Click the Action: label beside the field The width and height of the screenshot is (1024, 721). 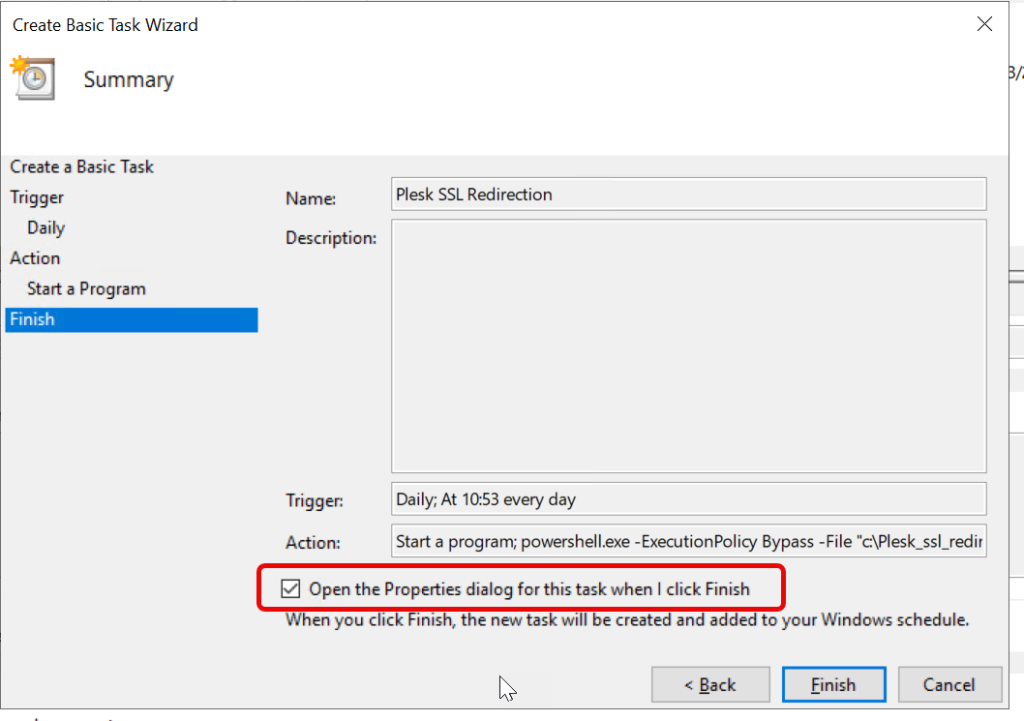(x=313, y=542)
